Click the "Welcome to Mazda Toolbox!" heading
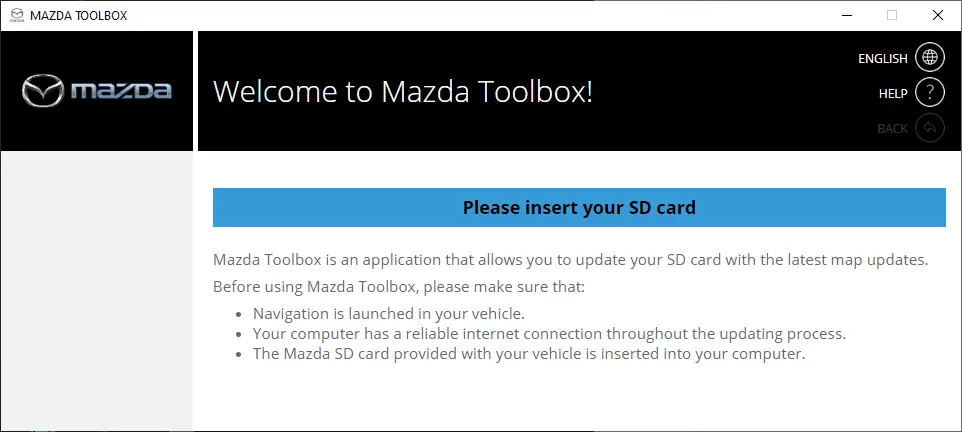The height and width of the screenshot is (432, 962). [x=403, y=92]
